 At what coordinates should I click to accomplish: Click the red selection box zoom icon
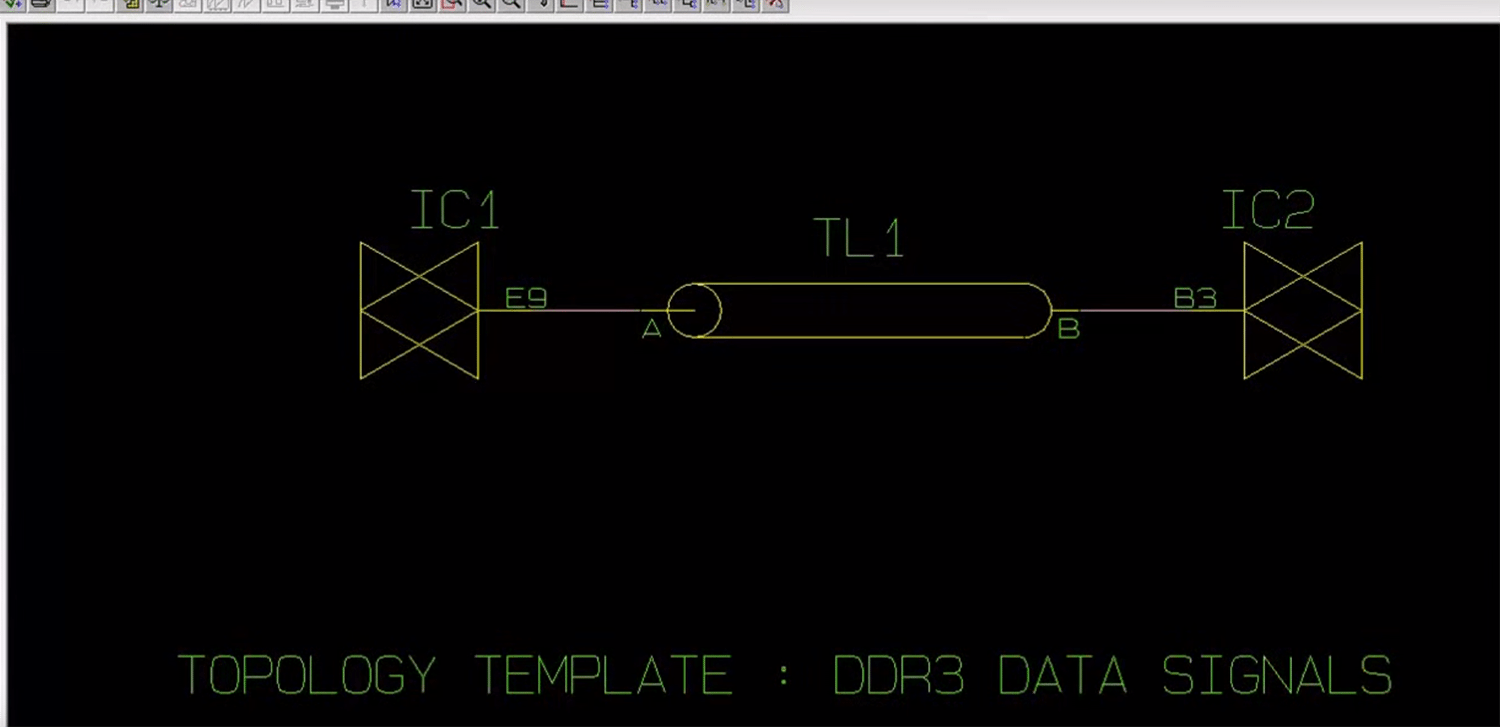(452, 5)
